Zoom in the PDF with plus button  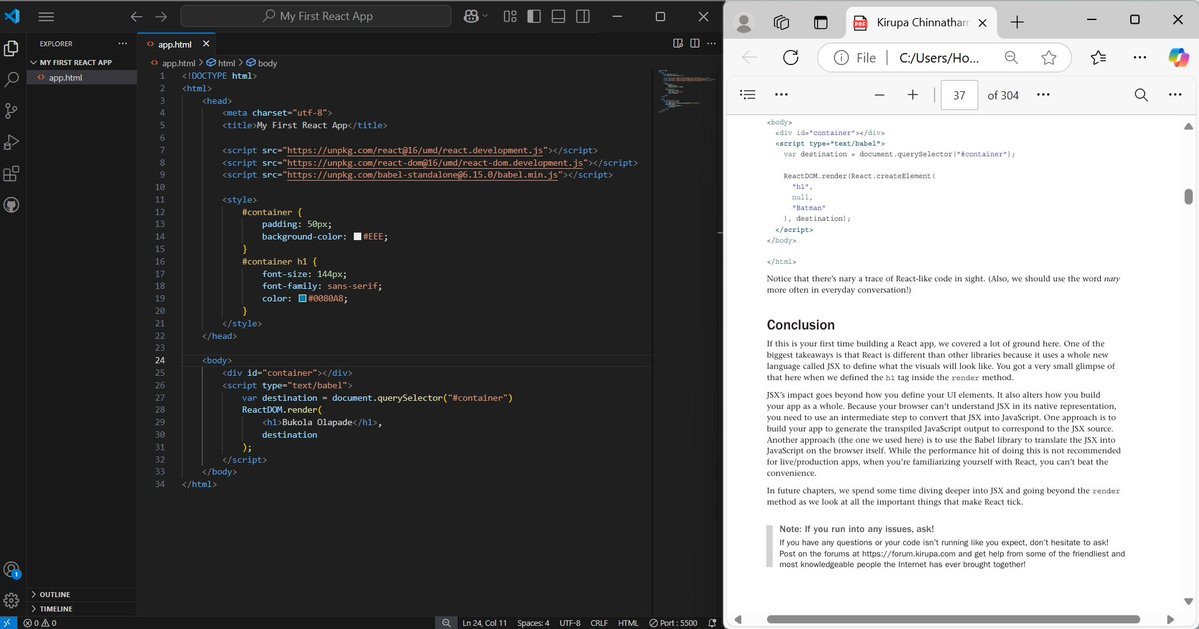tap(912, 95)
